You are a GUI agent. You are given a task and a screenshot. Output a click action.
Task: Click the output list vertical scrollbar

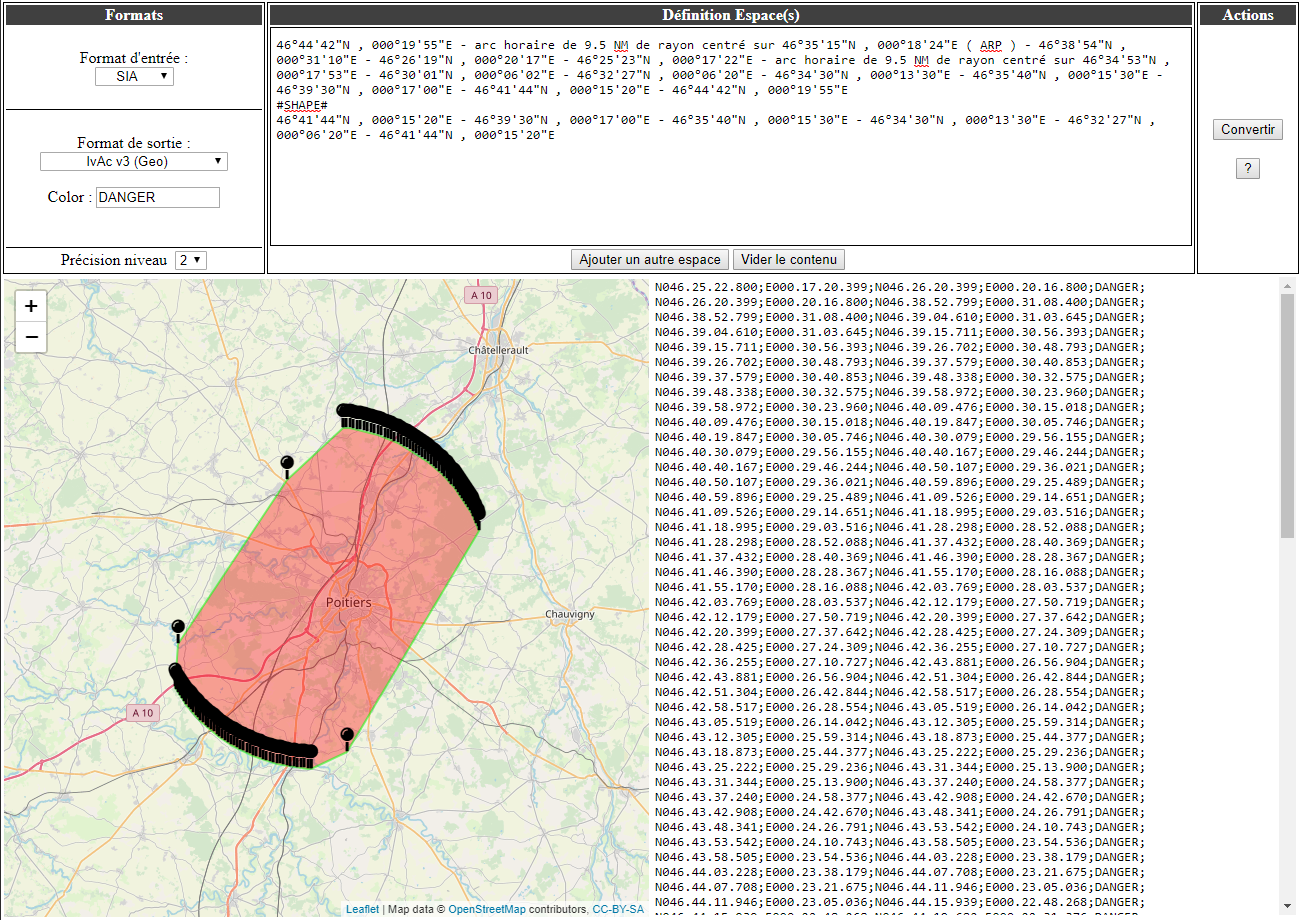tap(1287, 415)
